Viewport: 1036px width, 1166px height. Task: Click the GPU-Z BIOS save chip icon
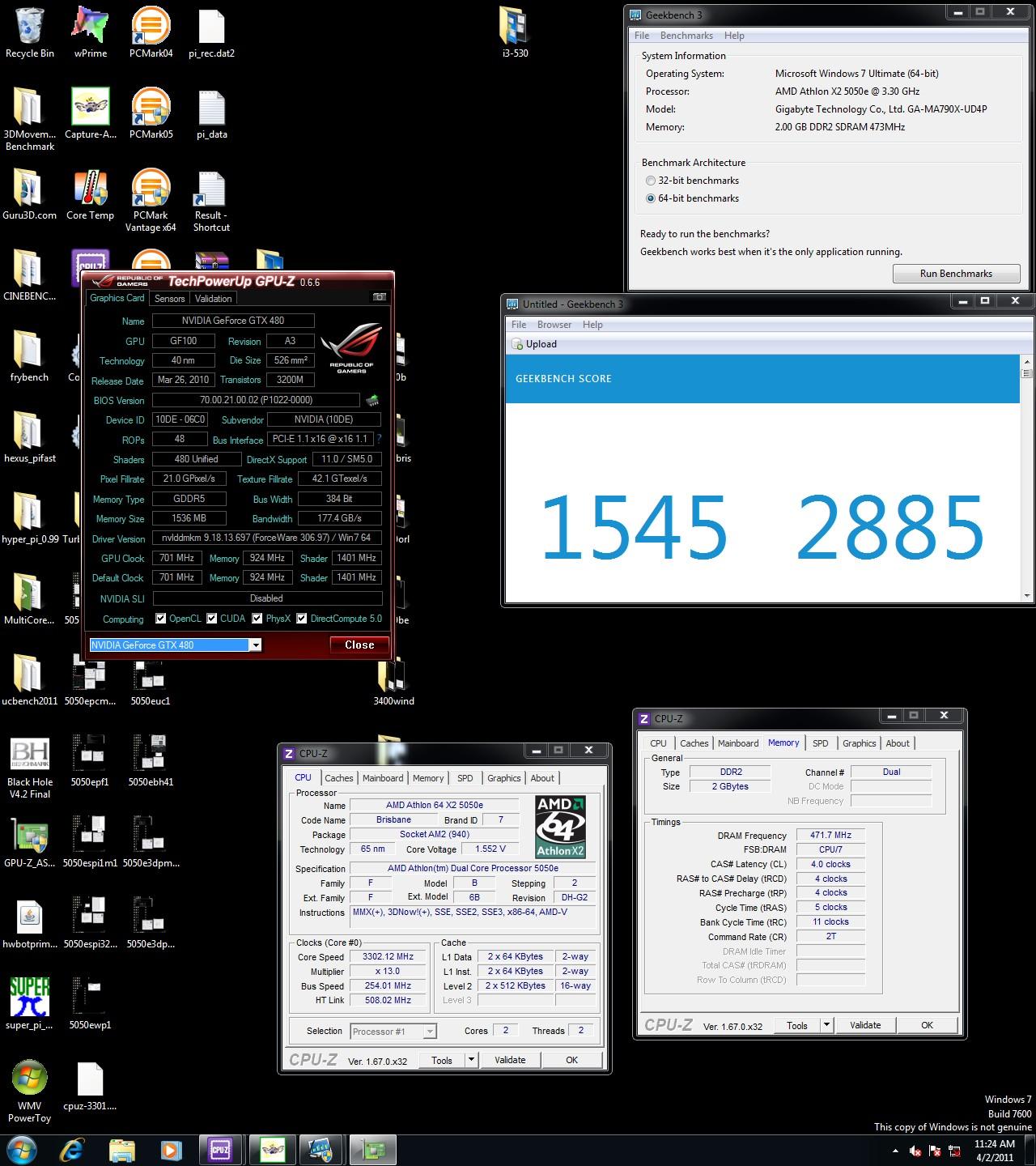(x=372, y=400)
